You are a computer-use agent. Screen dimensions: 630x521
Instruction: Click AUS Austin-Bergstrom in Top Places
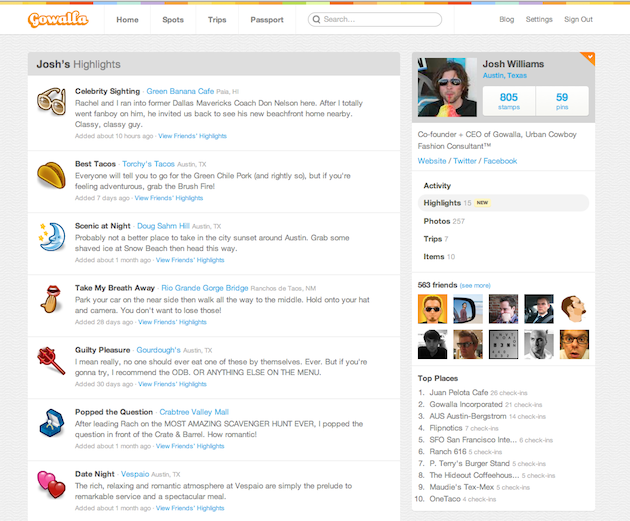tap(468, 416)
